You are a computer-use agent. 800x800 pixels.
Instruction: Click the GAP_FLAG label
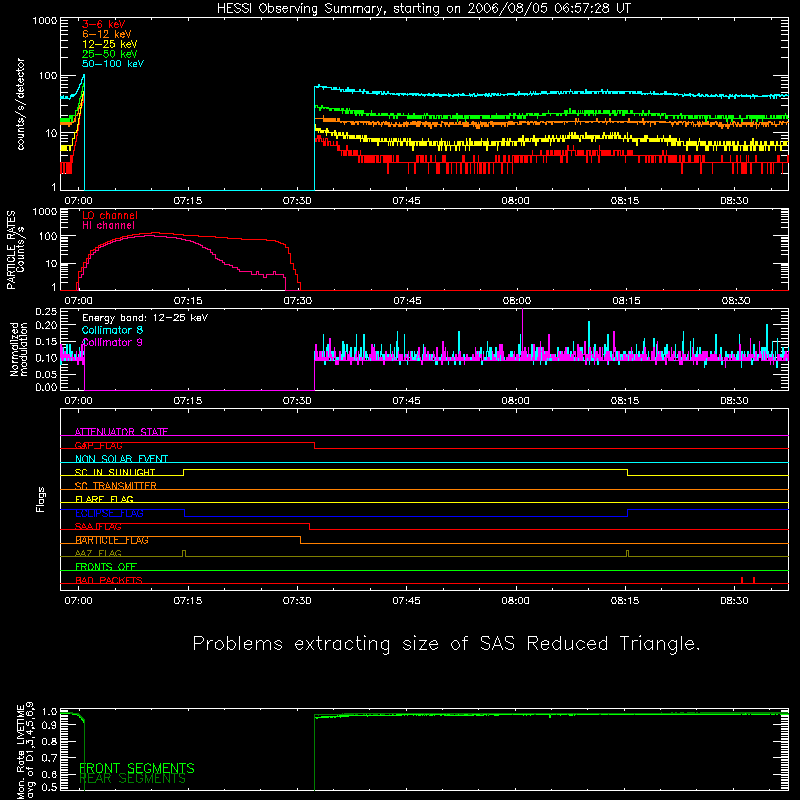98,445
